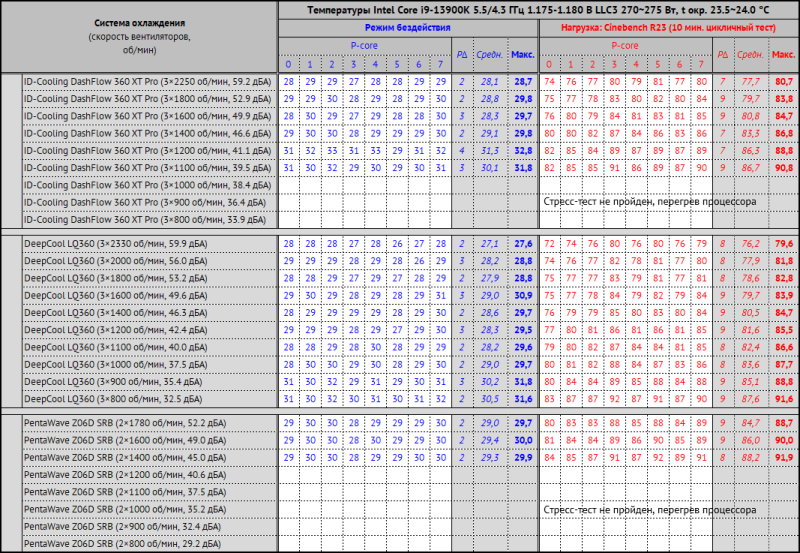Click the load max value 91,9
The height and width of the screenshot is (553, 800).
click(783, 457)
